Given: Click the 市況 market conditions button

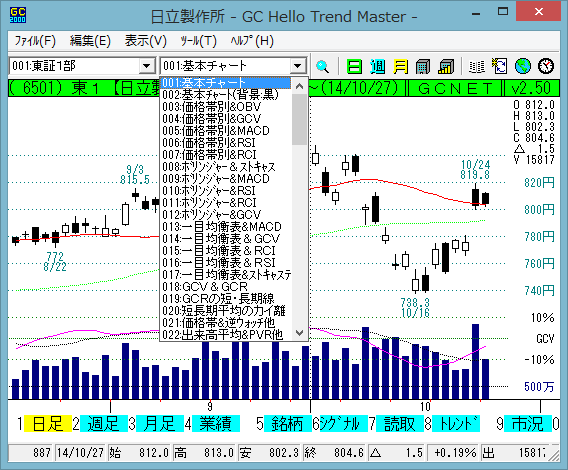Looking at the screenshot, I should pos(528,424).
